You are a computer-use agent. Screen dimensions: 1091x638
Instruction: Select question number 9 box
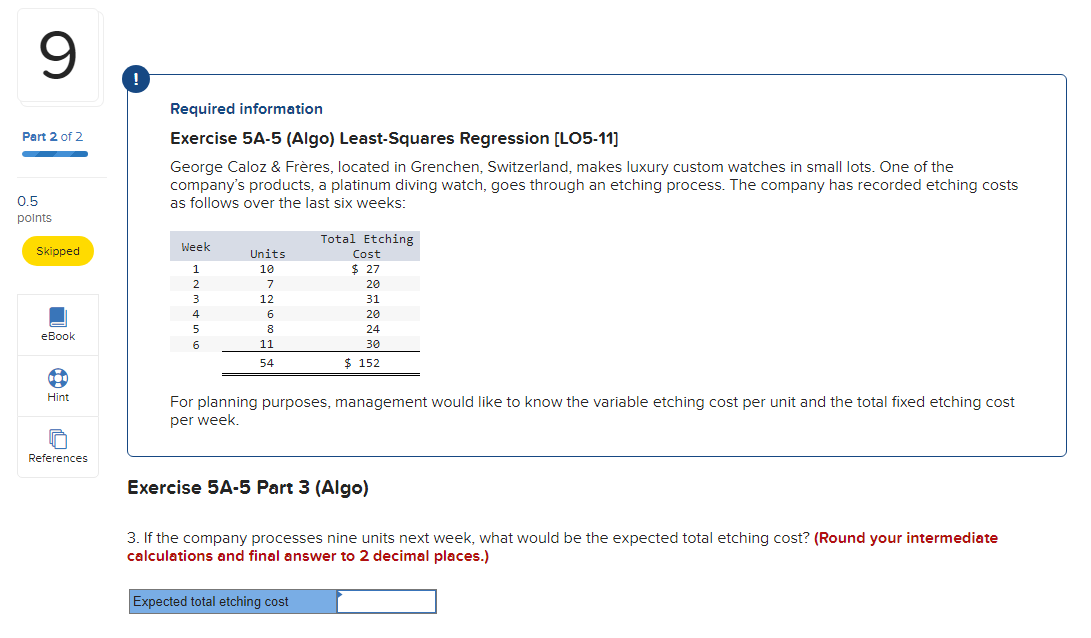[x=58, y=56]
